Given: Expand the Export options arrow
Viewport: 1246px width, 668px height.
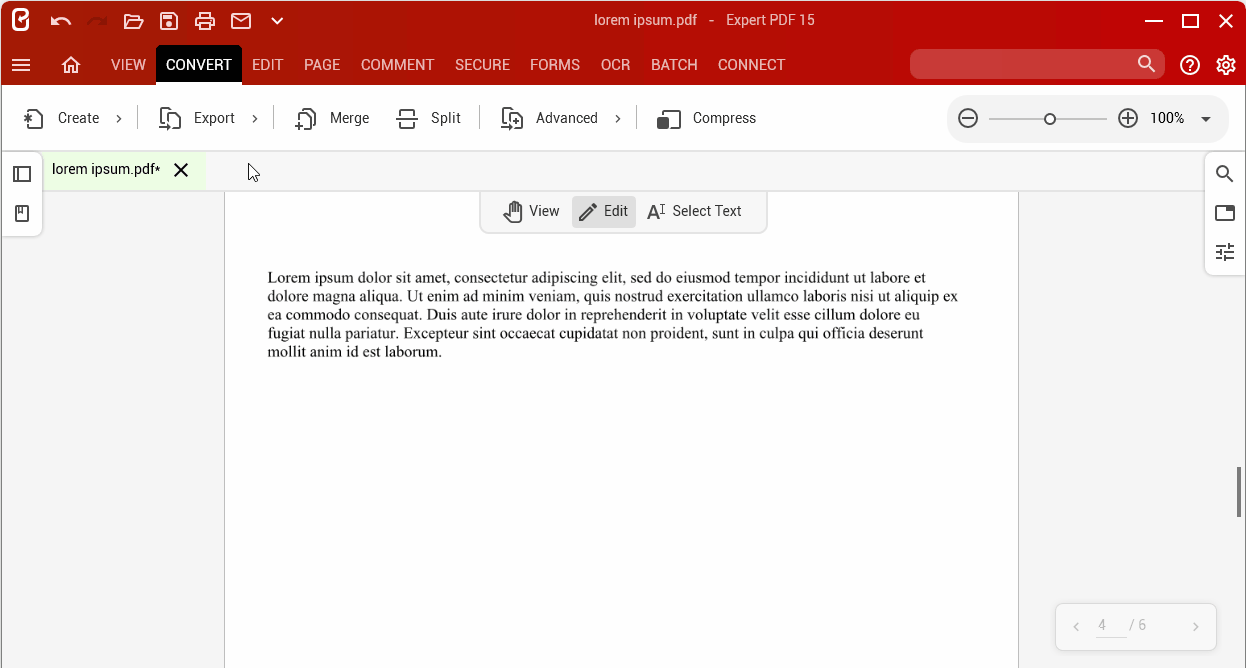Looking at the screenshot, I should 255,118.
